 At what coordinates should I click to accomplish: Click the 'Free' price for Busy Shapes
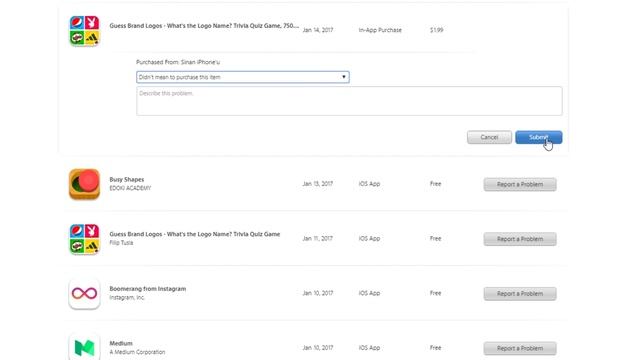point(436,184)
